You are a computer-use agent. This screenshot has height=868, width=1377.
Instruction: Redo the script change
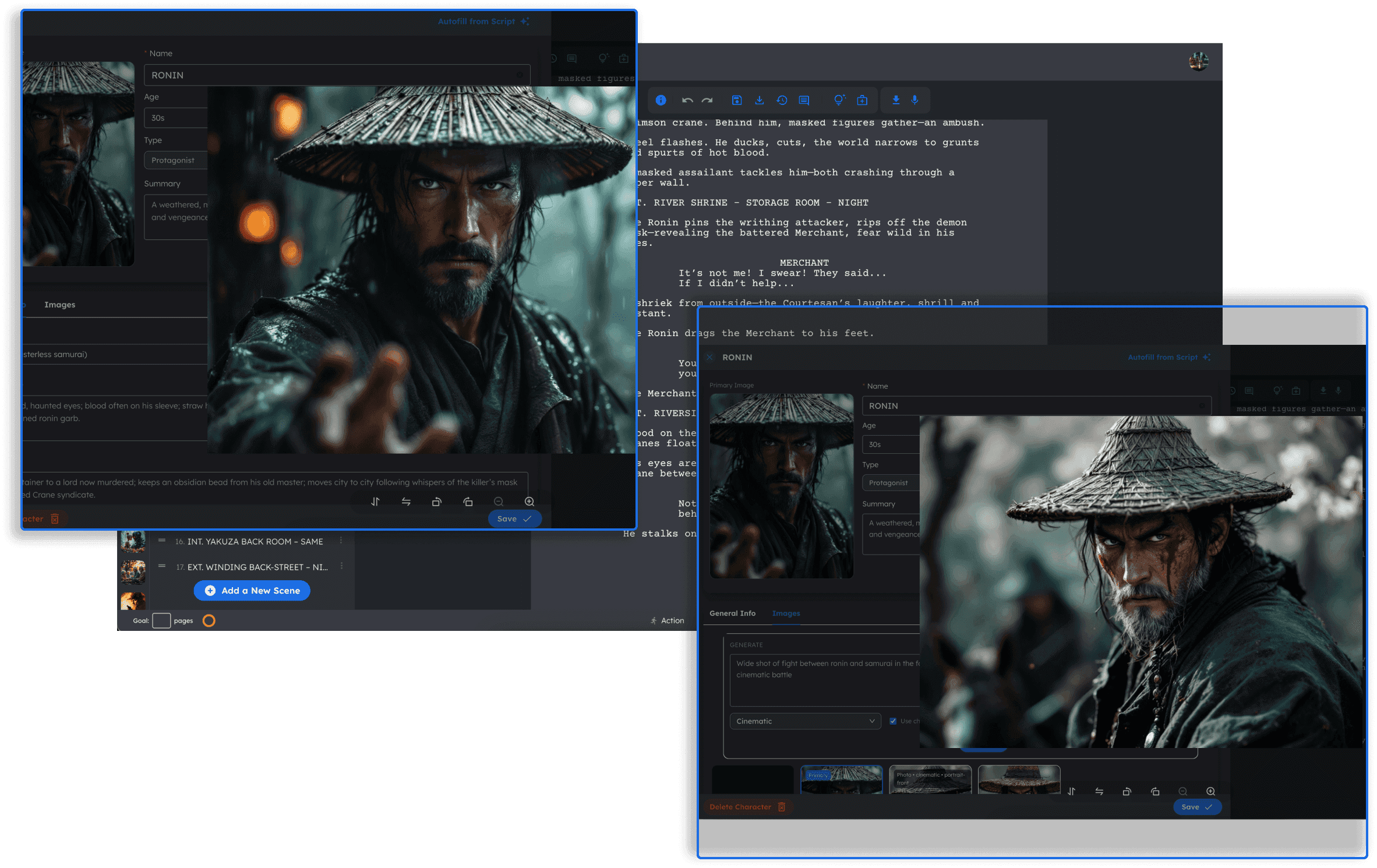point(707,100)
